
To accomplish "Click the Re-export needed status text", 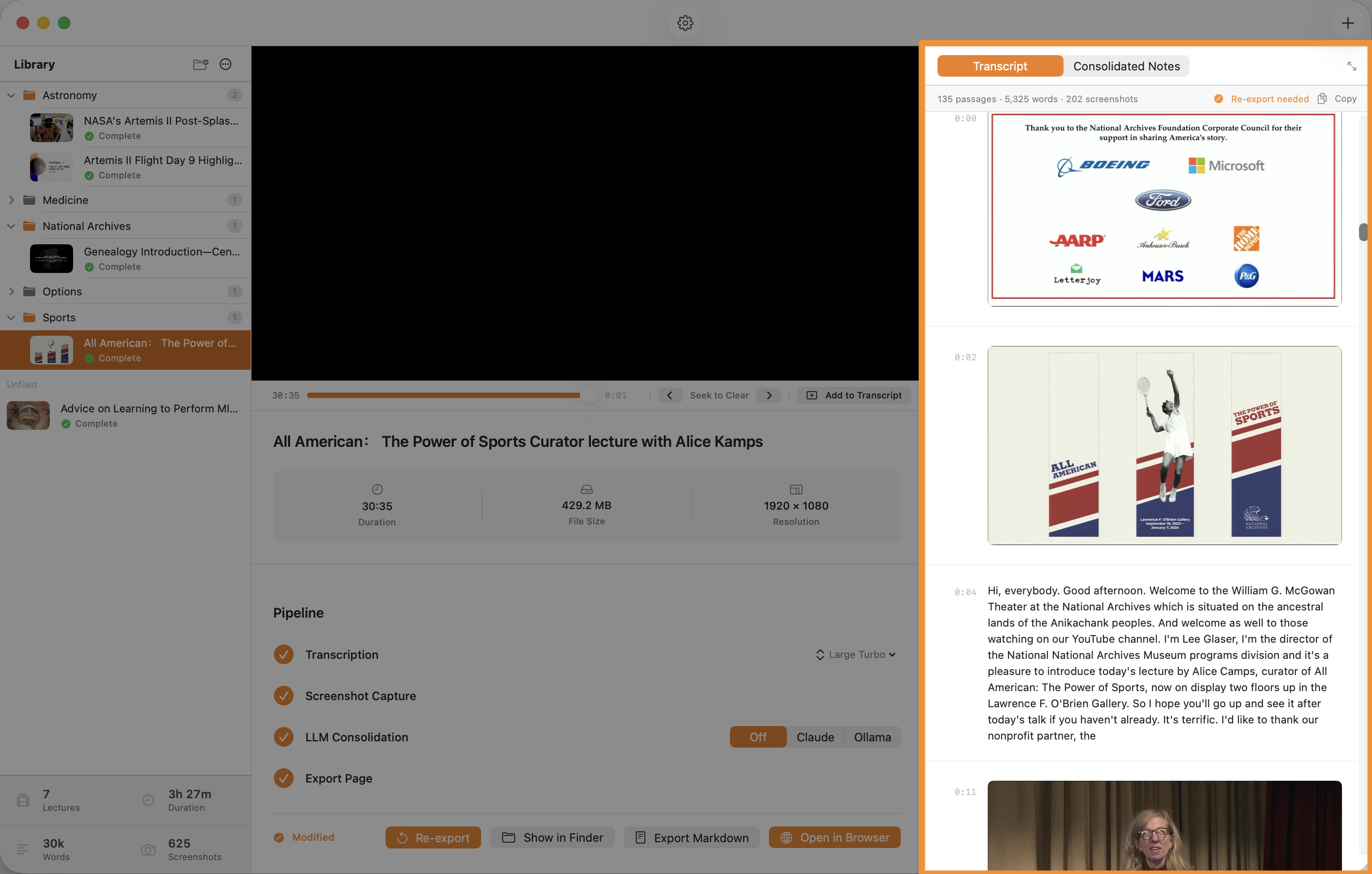I will pyautogui.click(x=1269, y=99).
